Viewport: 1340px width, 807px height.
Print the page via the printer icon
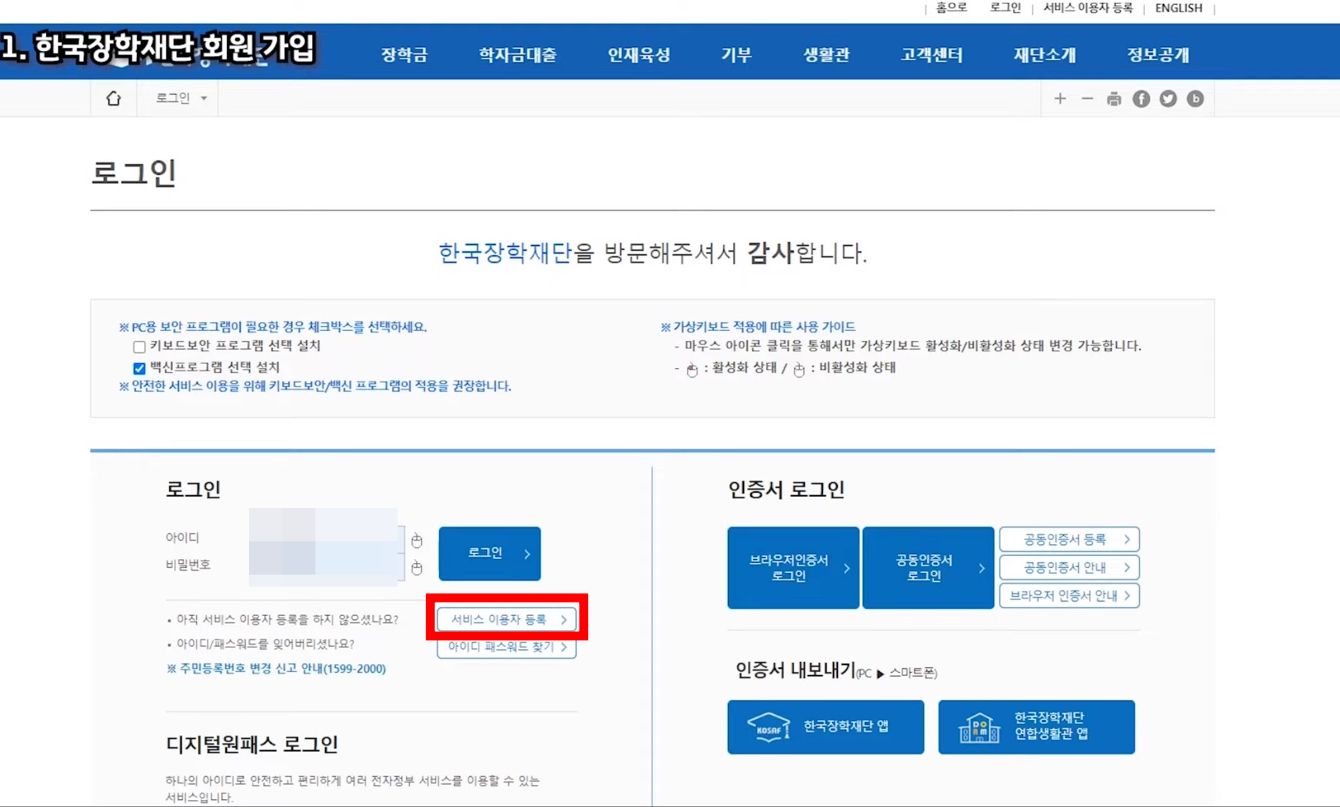(x=1114, y=99)
